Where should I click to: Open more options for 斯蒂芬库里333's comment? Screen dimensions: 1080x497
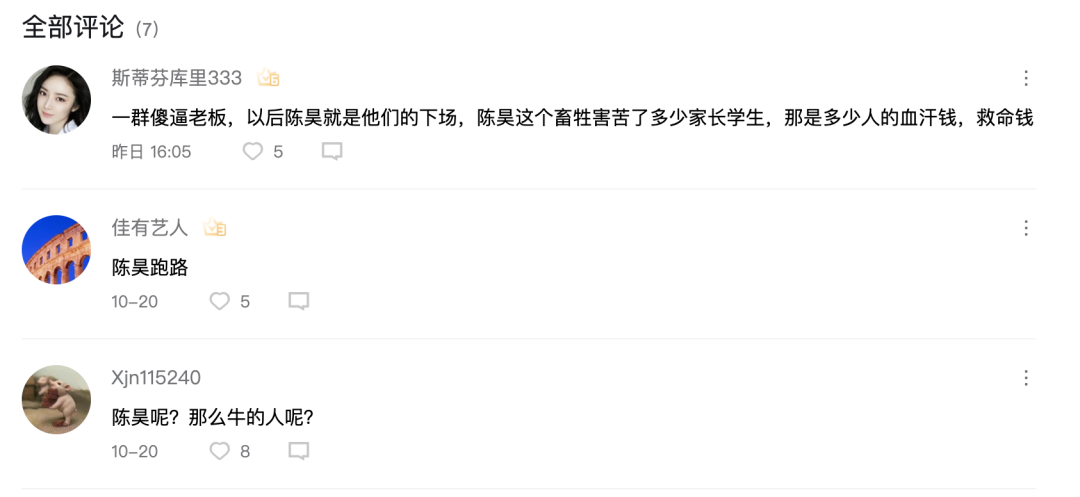pos(1026,78)
